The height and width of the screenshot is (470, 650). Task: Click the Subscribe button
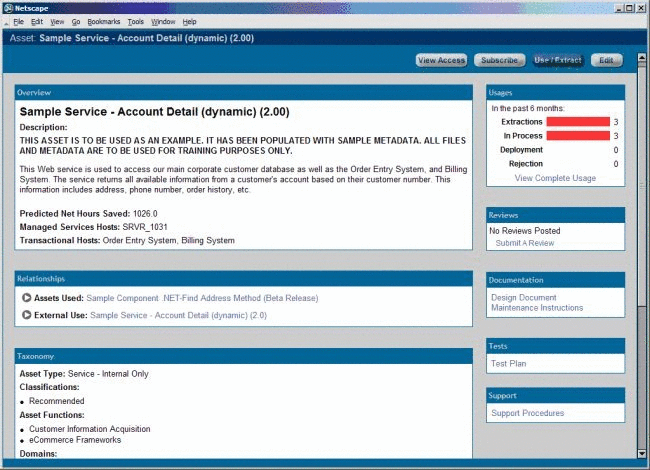[x=500, y=60]
